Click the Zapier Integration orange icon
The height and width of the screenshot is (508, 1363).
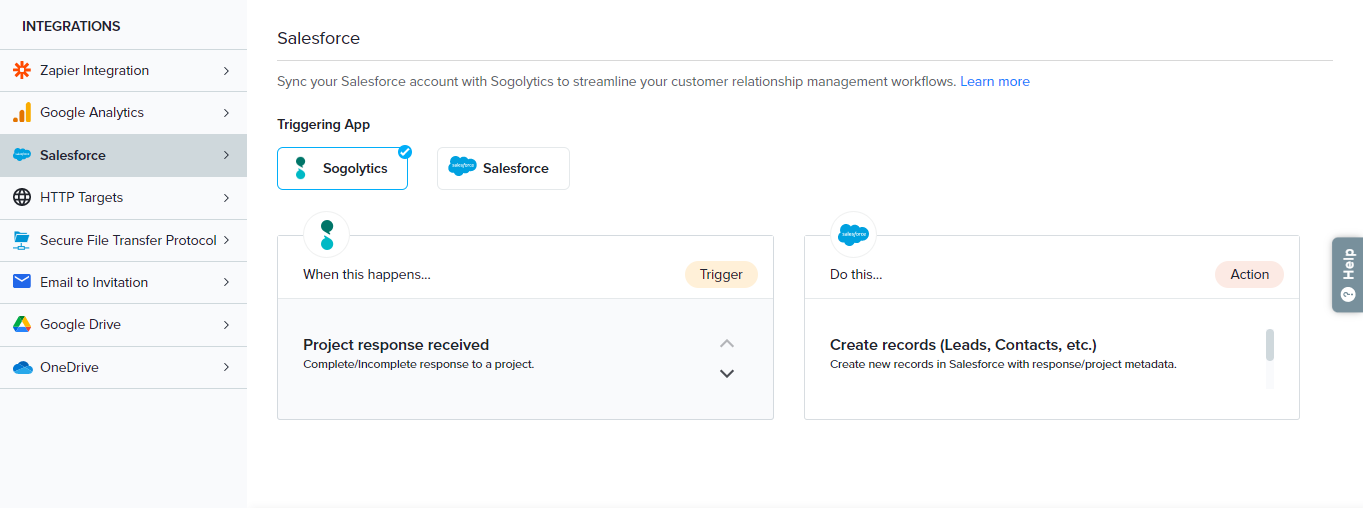[22, 71]
